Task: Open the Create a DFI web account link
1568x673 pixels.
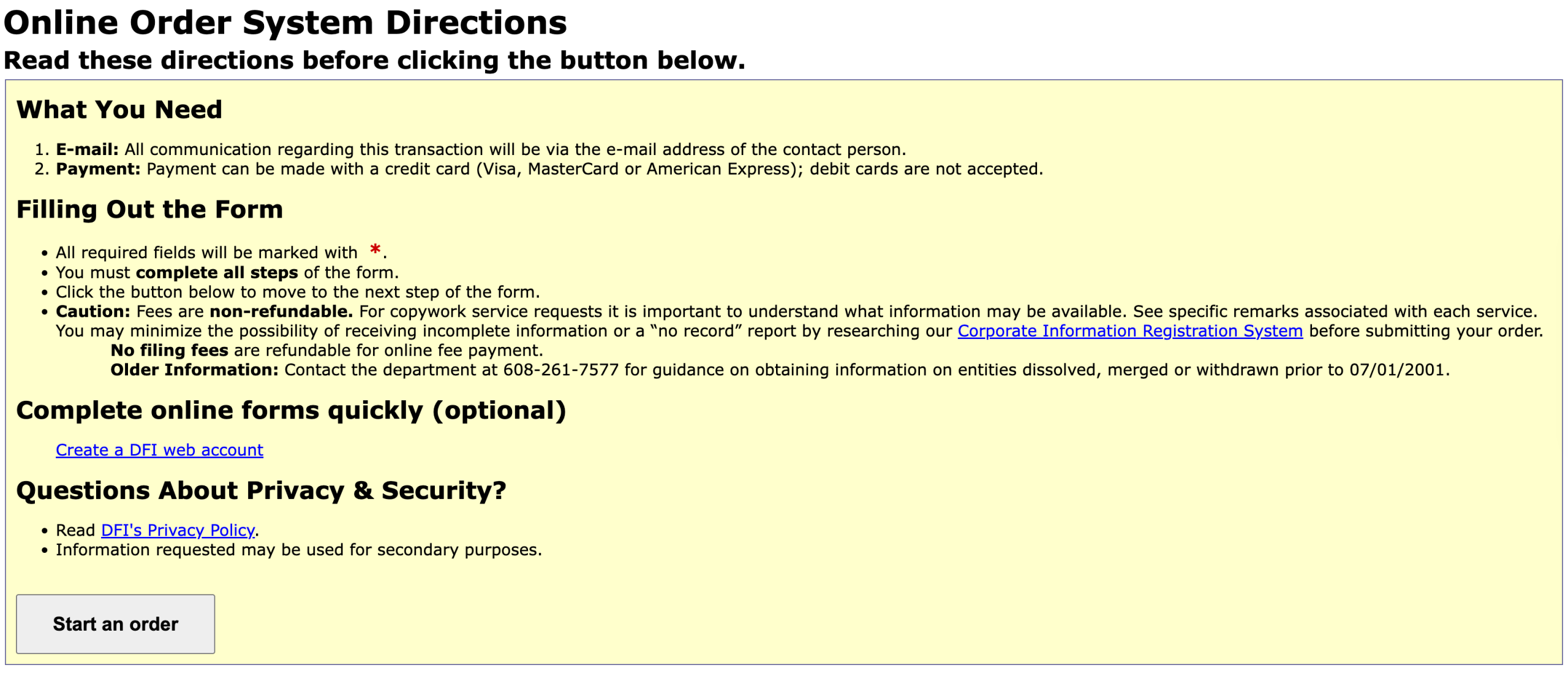Action: (159, 450)
